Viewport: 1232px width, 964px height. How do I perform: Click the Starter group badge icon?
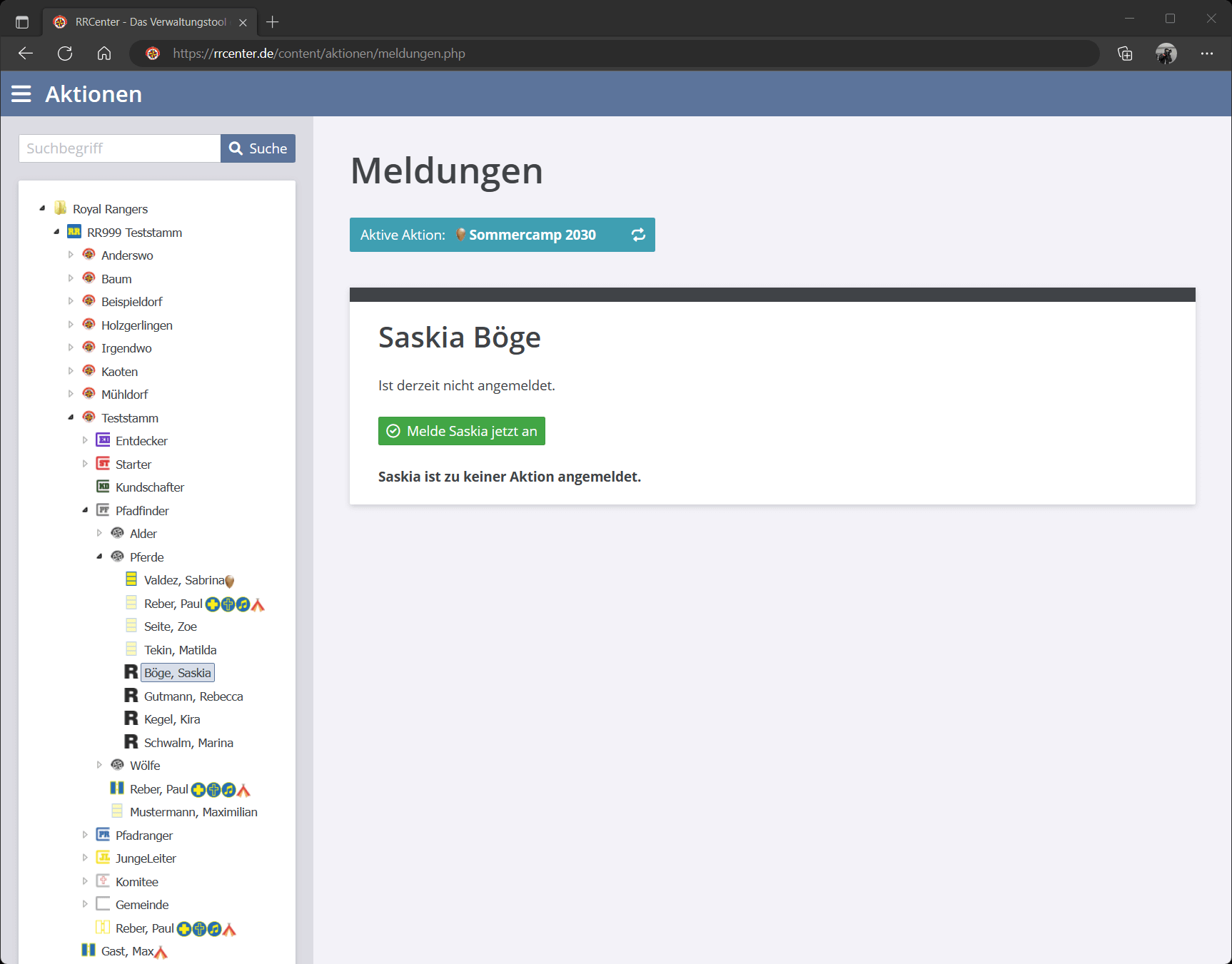(x=103, y=464)
